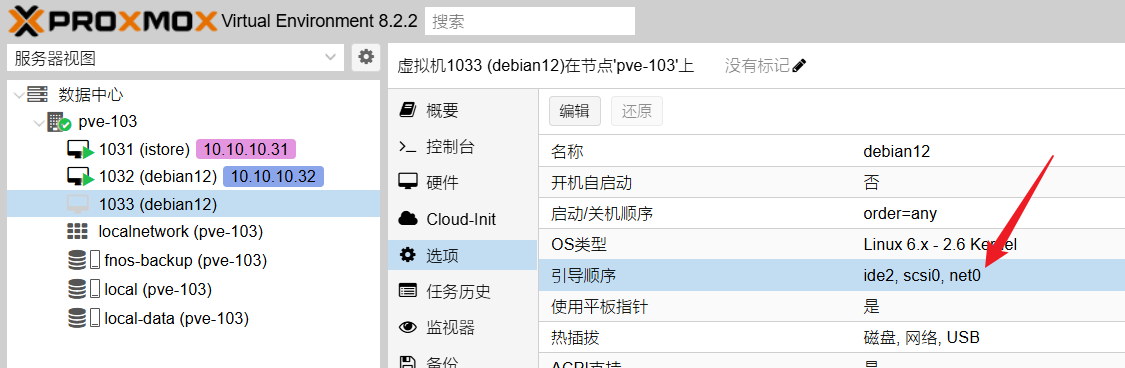Click the pencil icon to edit tags

coord(799,66)
